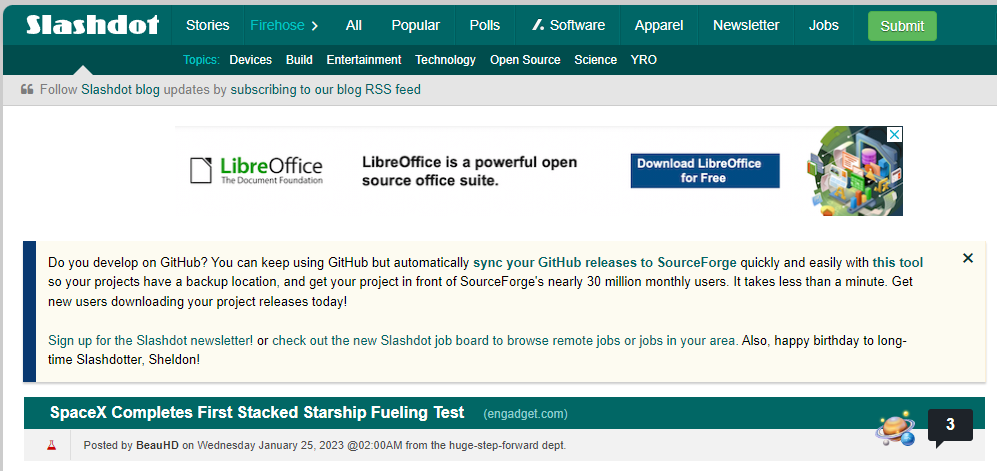
Task: Open sync your GitHub releases to SourceForge
Action: tap(605, 263)
